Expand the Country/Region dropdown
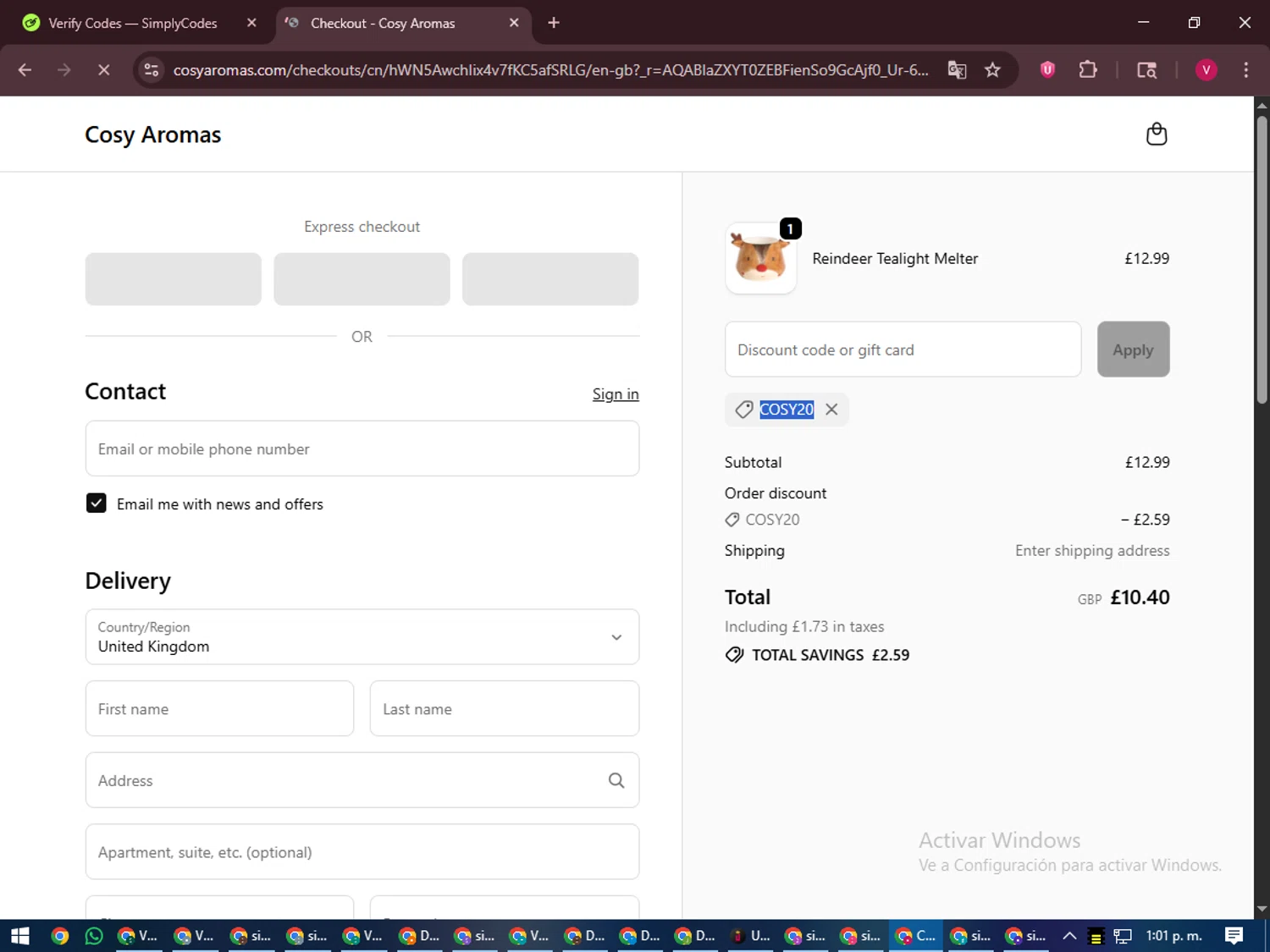1270x952 pixels. 362,637
